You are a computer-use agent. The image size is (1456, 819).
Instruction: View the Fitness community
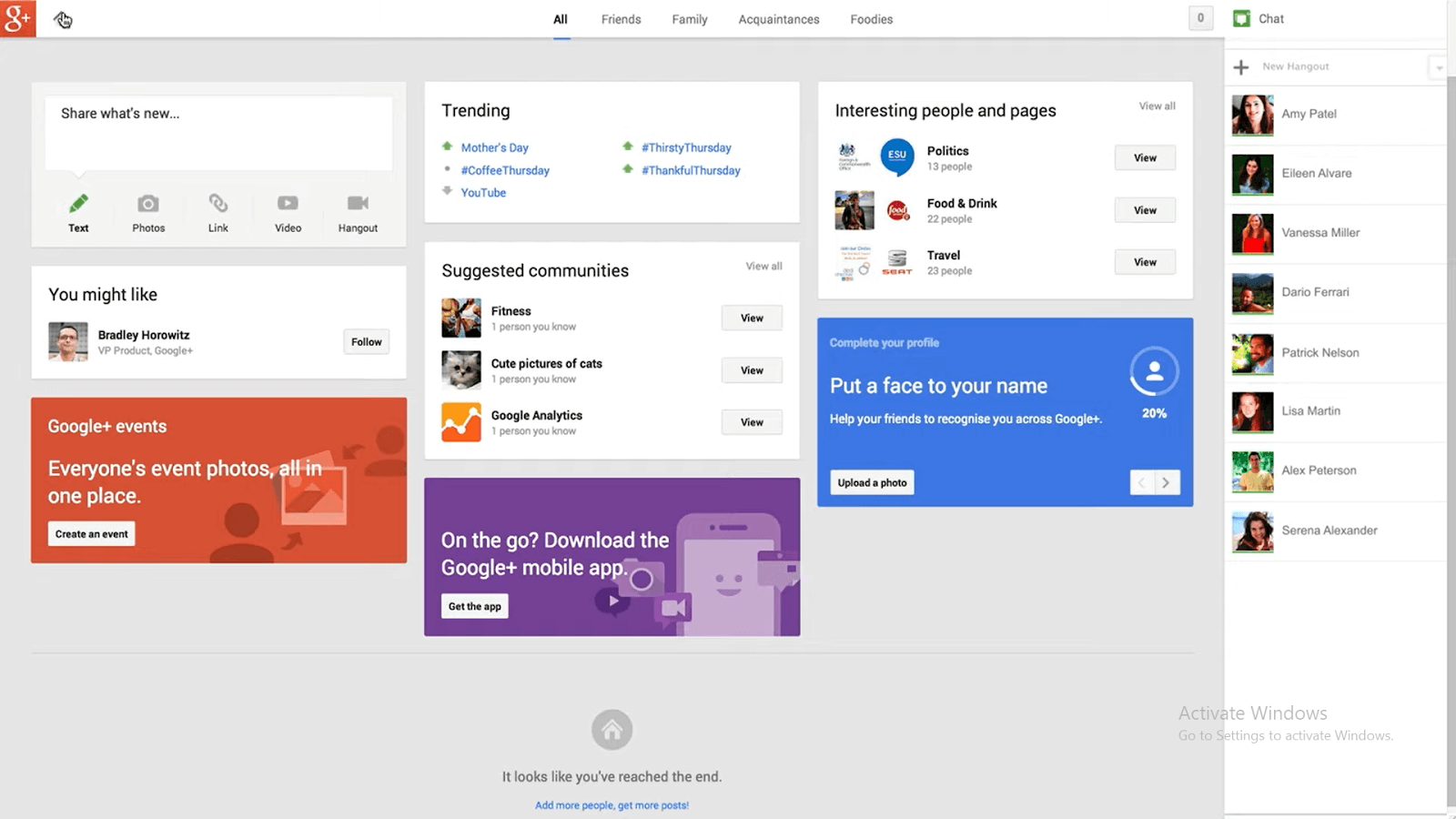click(752, 318)
